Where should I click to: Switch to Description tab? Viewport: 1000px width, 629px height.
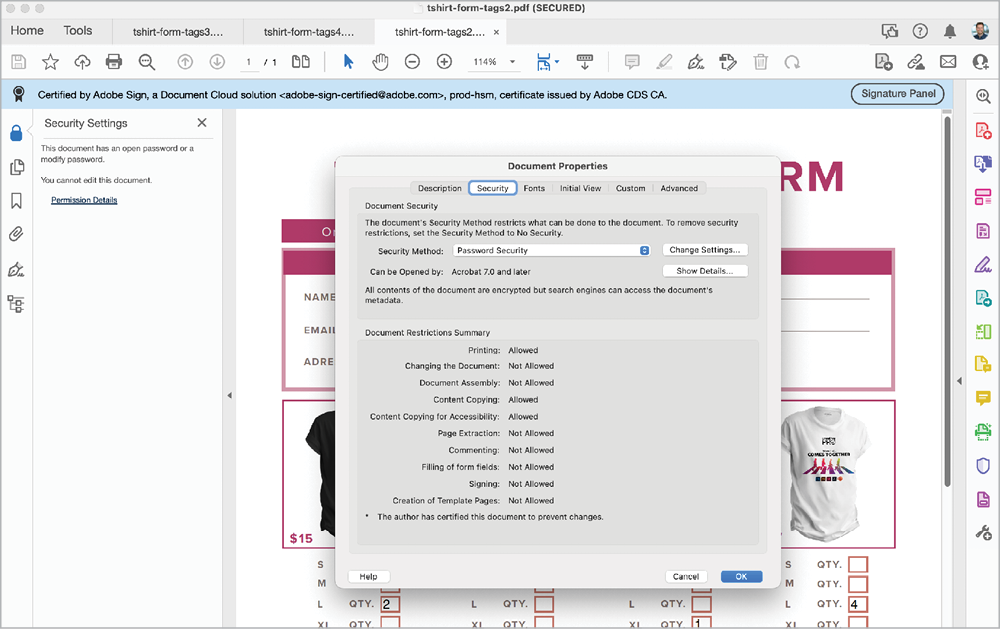(x=439, y=188)
